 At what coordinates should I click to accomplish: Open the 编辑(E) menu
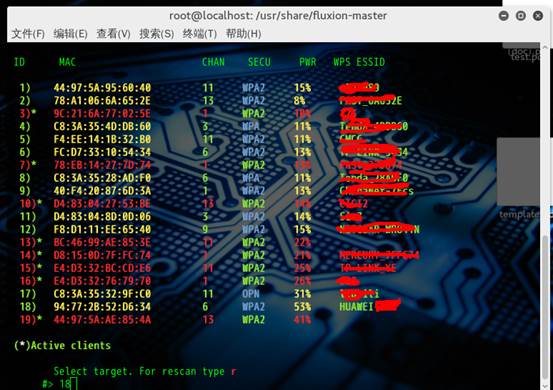point(71,34)
